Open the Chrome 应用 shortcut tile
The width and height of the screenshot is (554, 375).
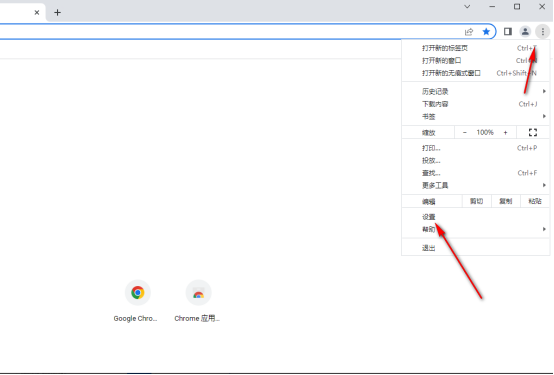click(x=198, y=300)
